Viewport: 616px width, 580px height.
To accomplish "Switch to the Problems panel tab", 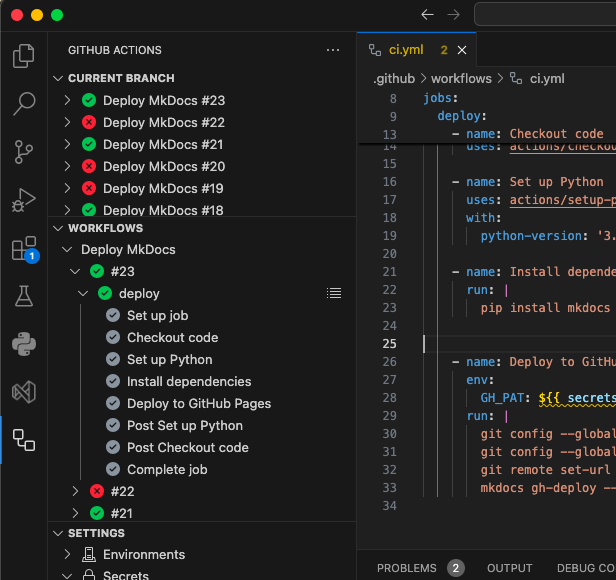I will (407, 568).
